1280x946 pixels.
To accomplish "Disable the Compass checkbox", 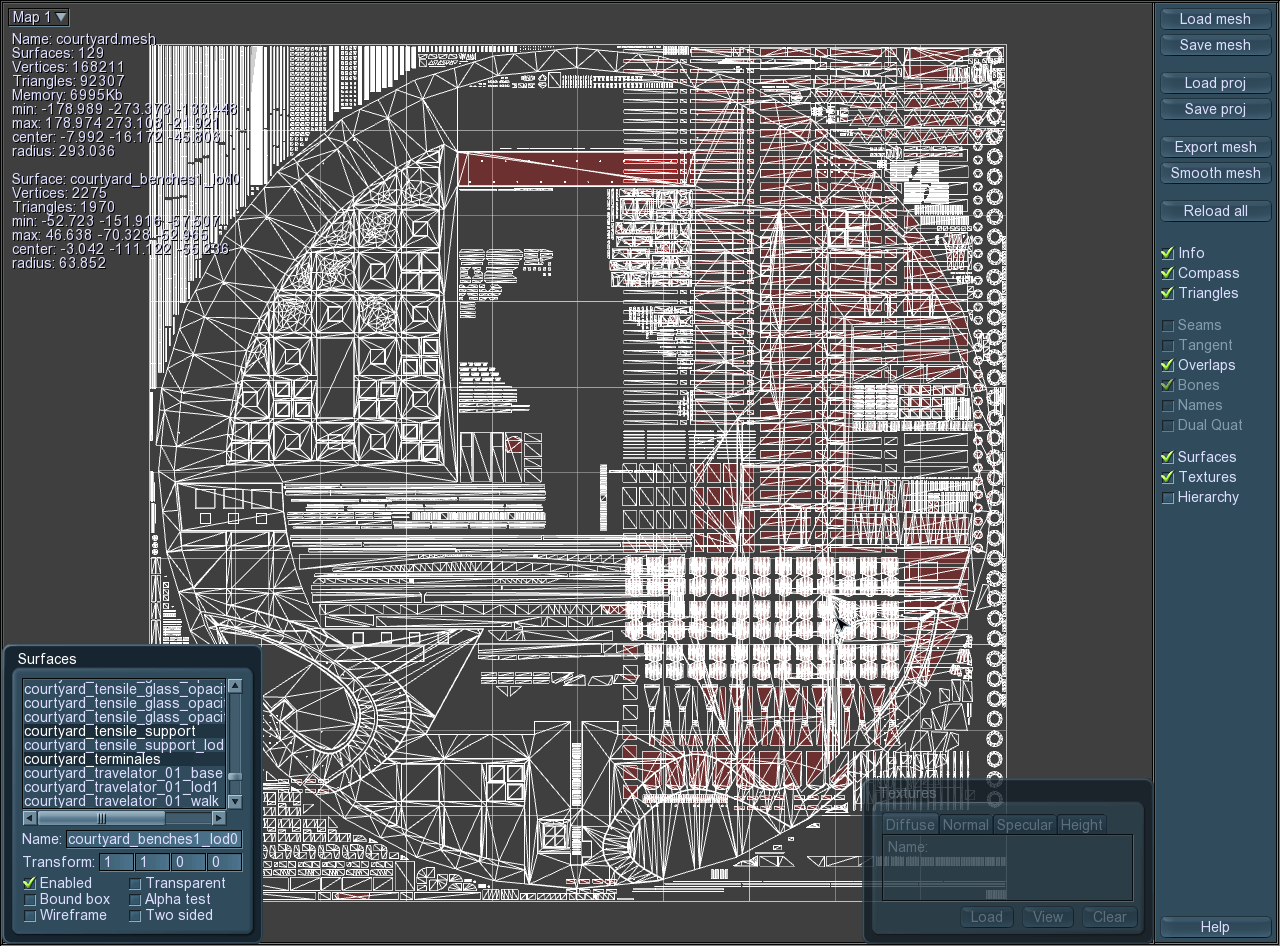I will (x=1167, y=273).
